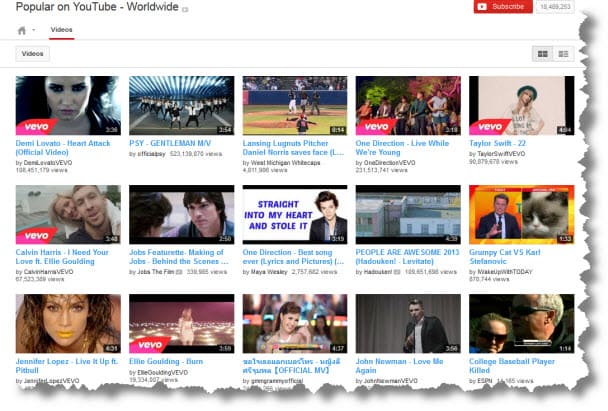Visit JohnNewmanVEVO channel link

tap(390, 381)
